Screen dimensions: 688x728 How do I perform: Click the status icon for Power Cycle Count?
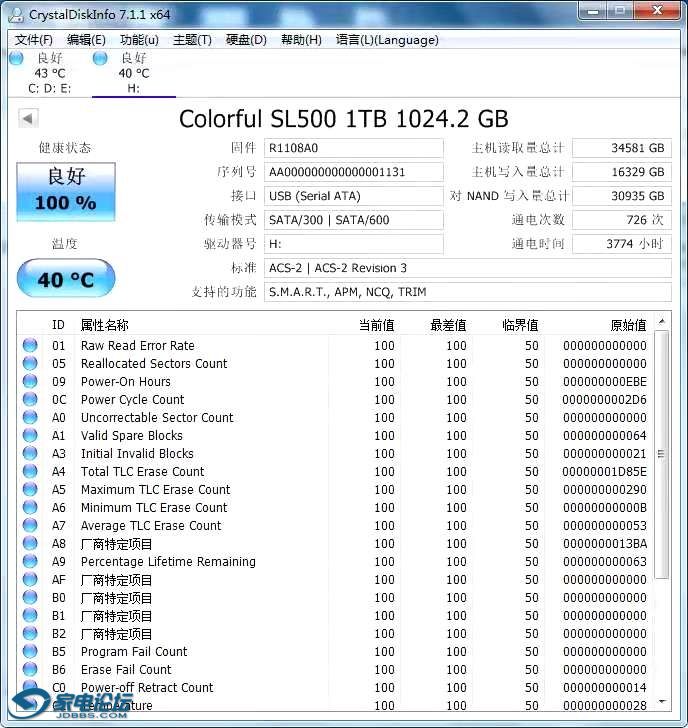click(x=30, y=399)
